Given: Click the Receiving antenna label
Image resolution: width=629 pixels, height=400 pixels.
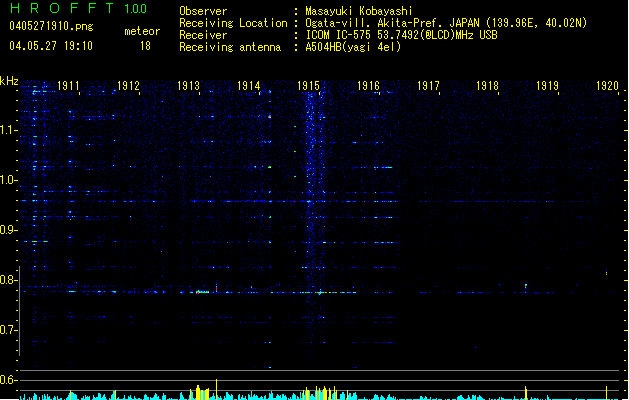Looking at the screenshot, I should (230, 47).
